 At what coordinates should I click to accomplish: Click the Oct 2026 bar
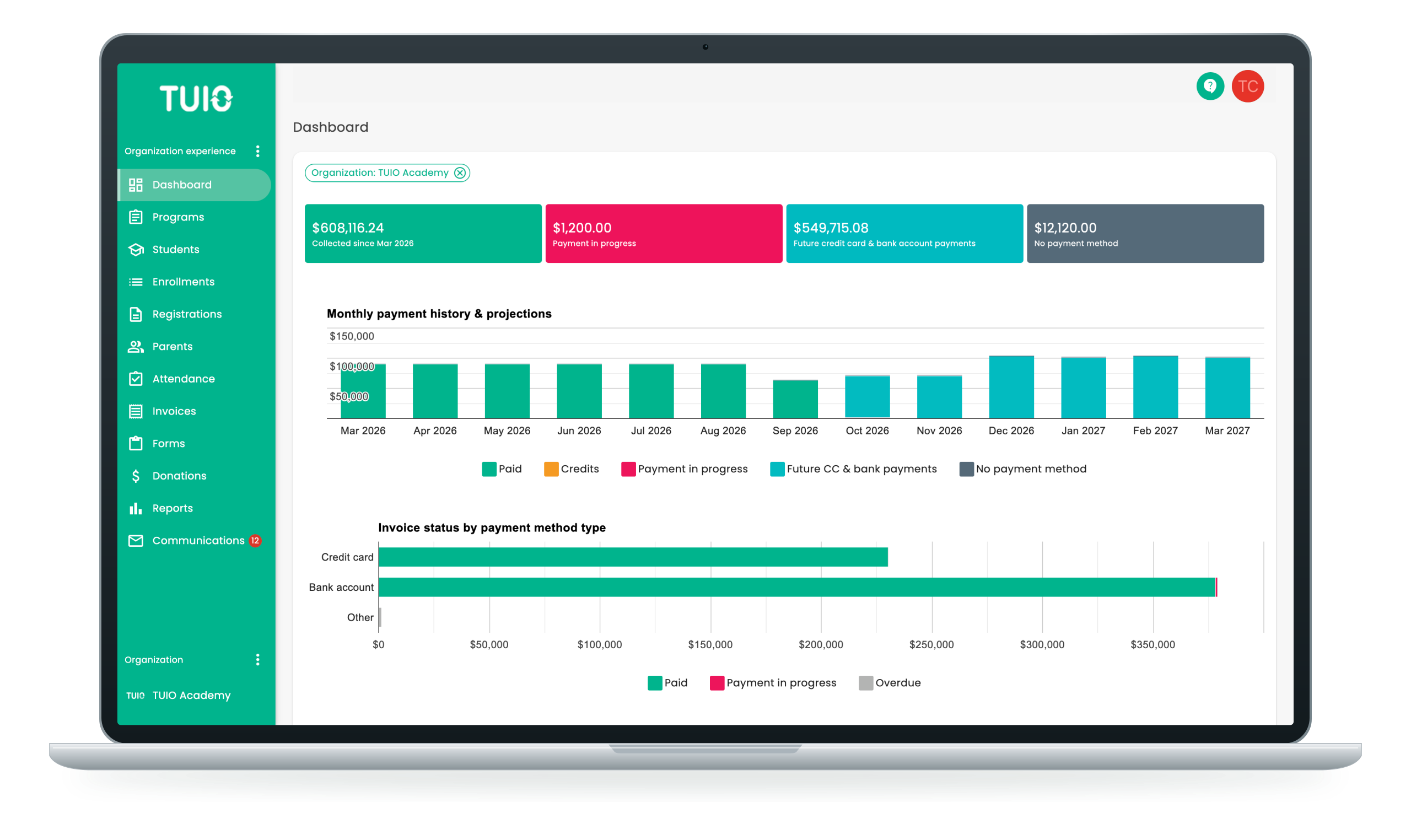[866, 397]
